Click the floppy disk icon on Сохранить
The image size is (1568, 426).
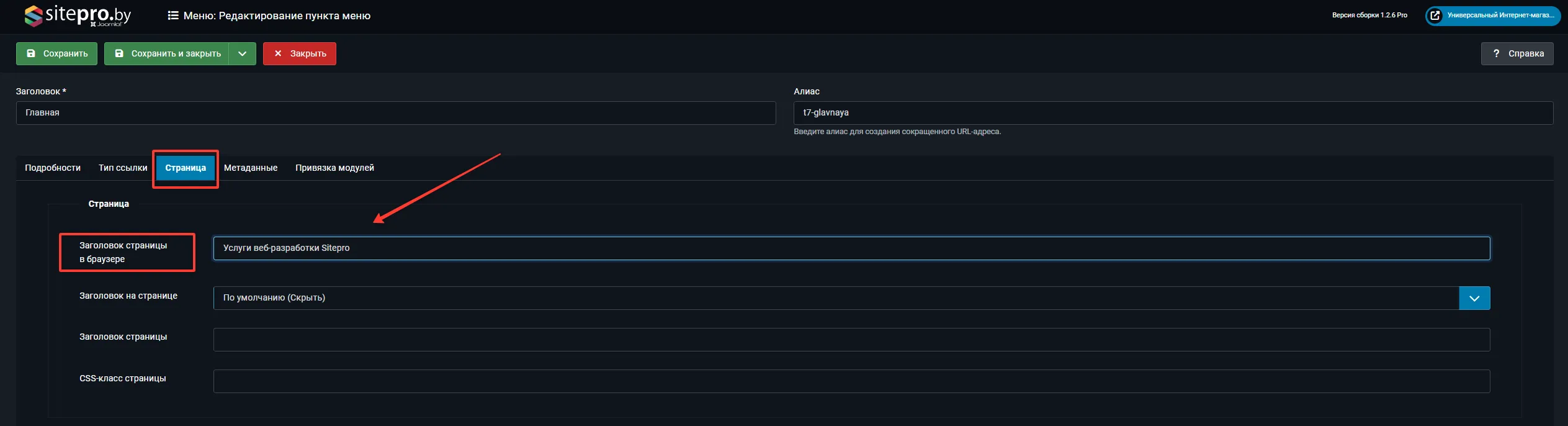point(31,53)
